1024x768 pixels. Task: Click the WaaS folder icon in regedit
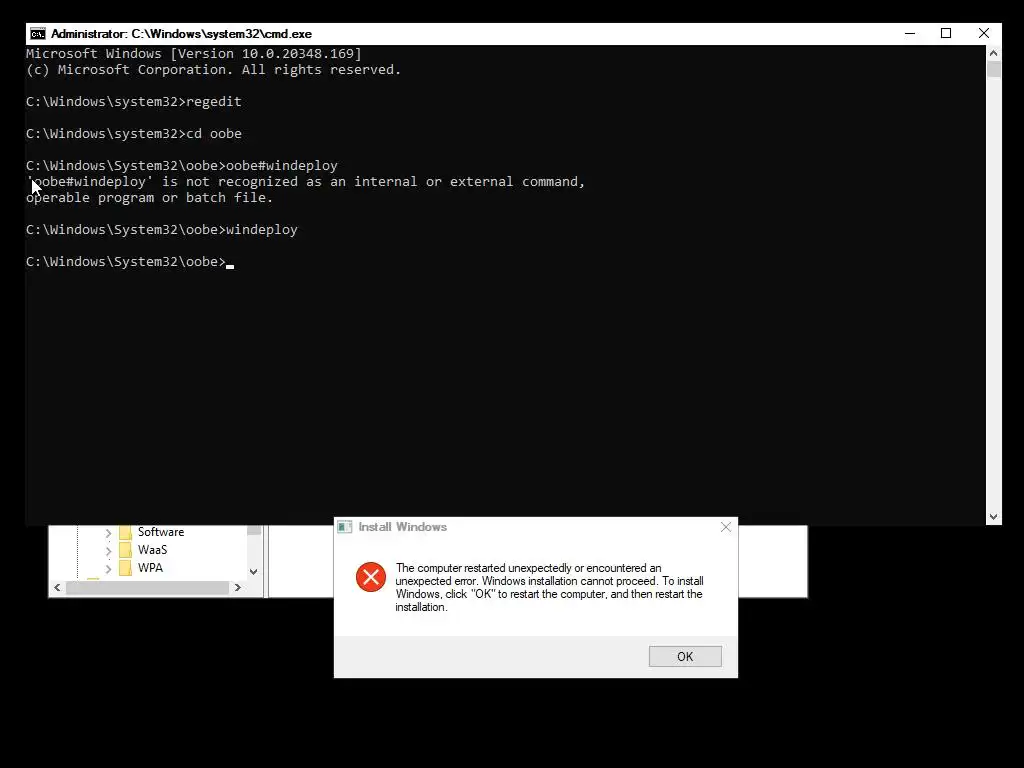coord(125,550)
